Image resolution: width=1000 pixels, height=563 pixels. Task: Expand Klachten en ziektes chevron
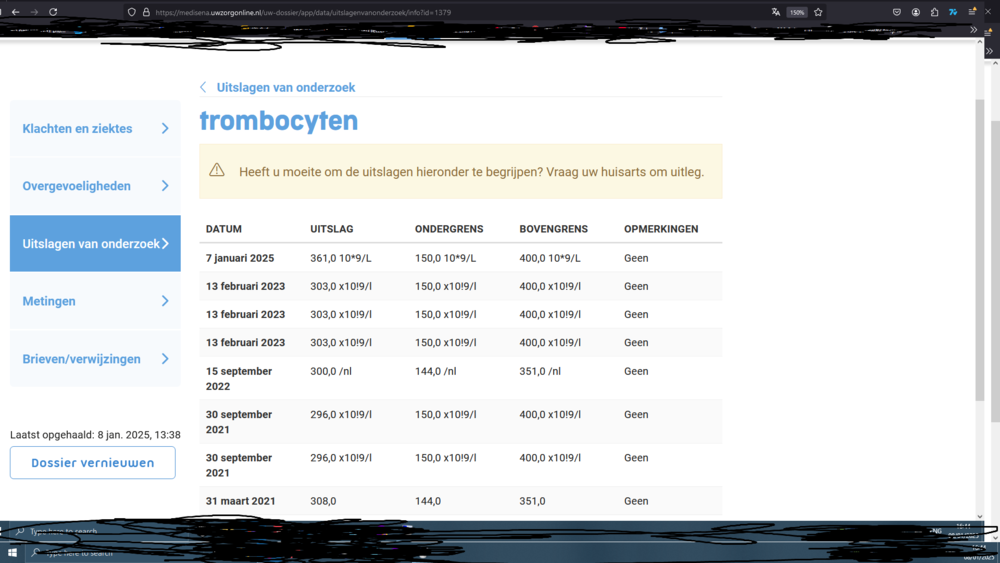(165, 128)
